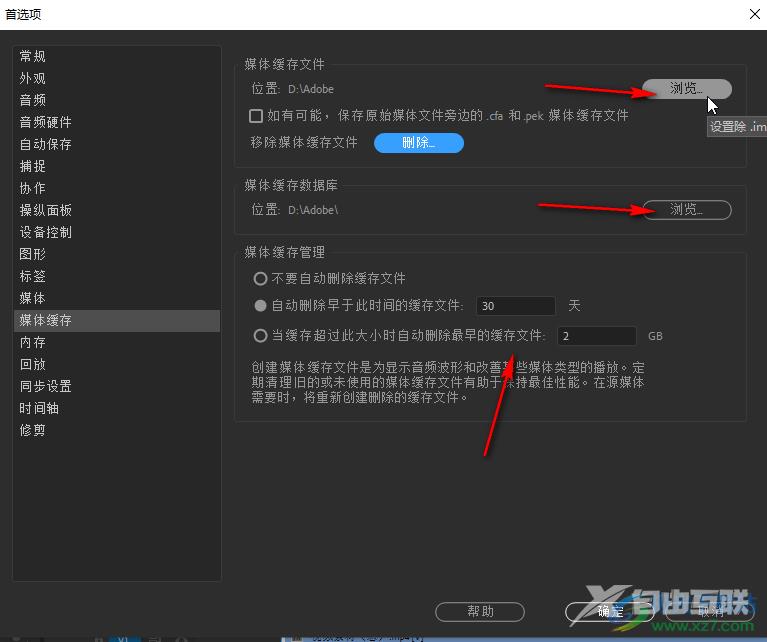This screenshot has height=642, width=767.
Task: Click the 30 days input field
Action: coord(516,306)
